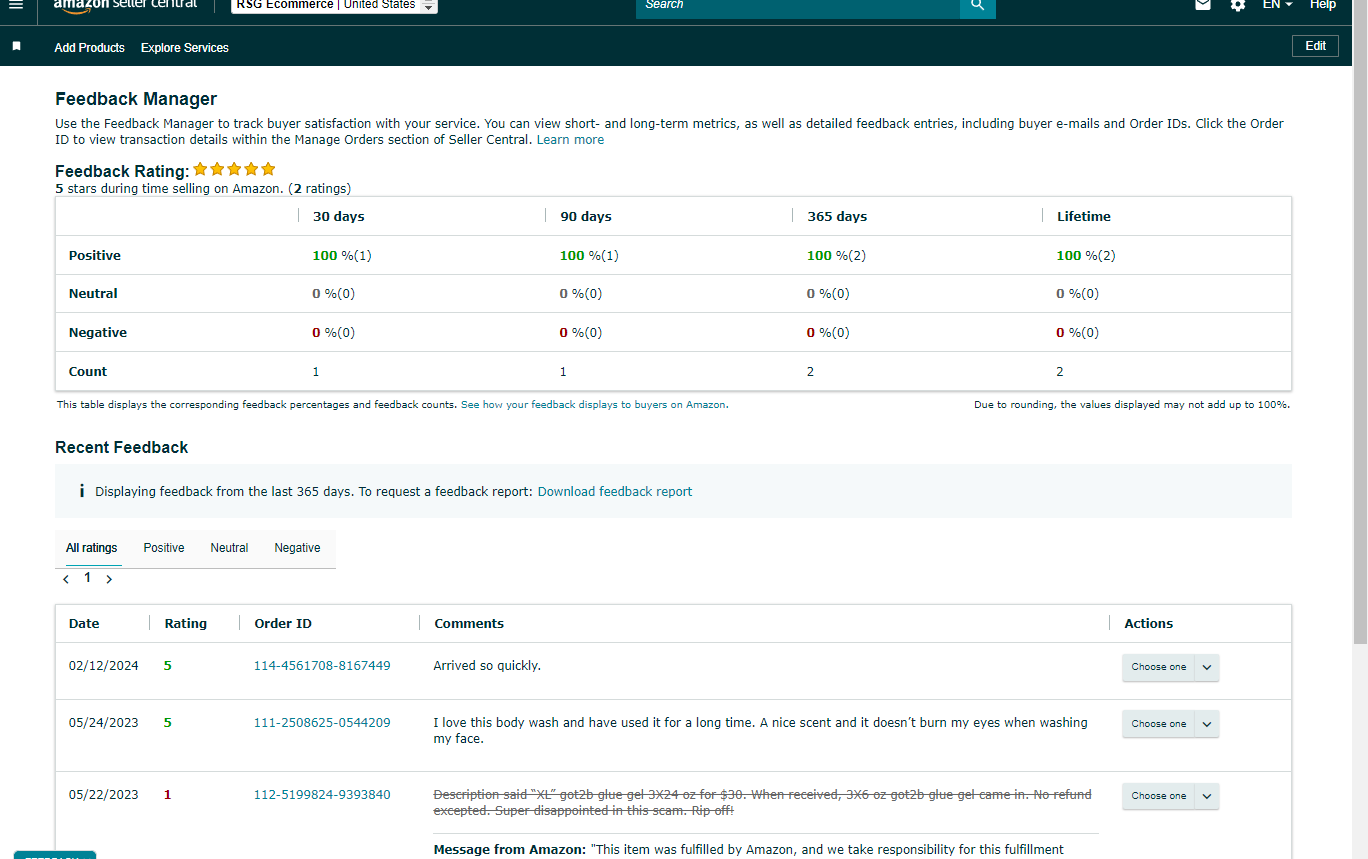The width and height of the screenshot is (1368, 859).
Task: Open Explore Services from the top bar
Action: (185, 48)
